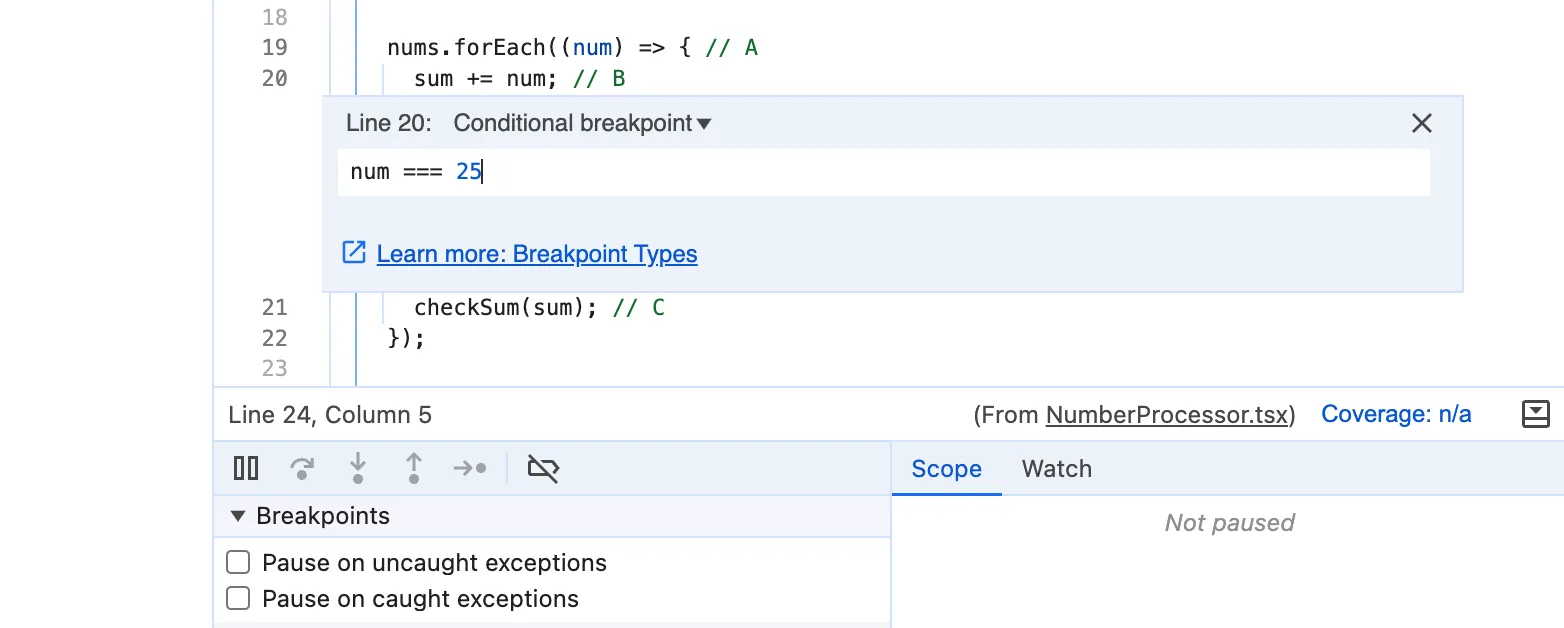Viewport: 1564px width, 628px height.
Task: Click the 'Not paused' text in Scope
Action: click(1229, 522)
